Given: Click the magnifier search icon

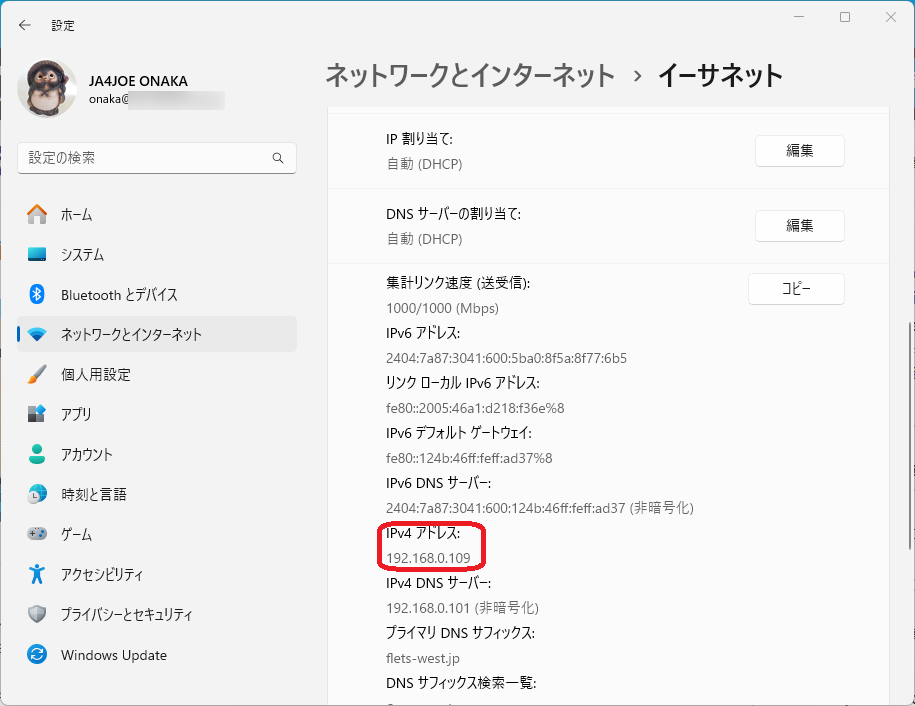Looking at the screenshot, I should (x=278, y=158).
